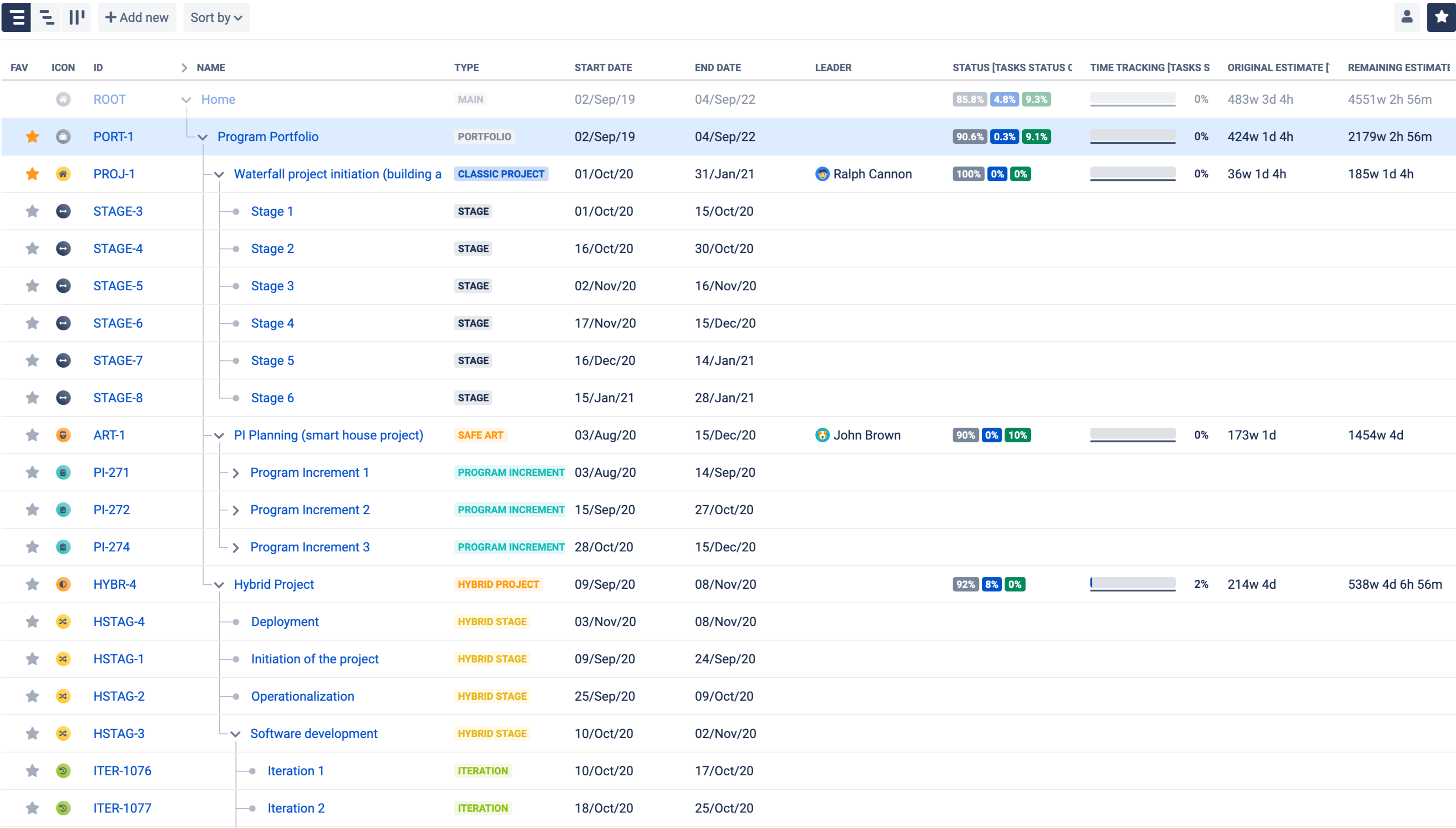Favorite the HYBR-4 Hybrid Project star
This screenshot has height=828, width=1456.
(x=32, y=584)
